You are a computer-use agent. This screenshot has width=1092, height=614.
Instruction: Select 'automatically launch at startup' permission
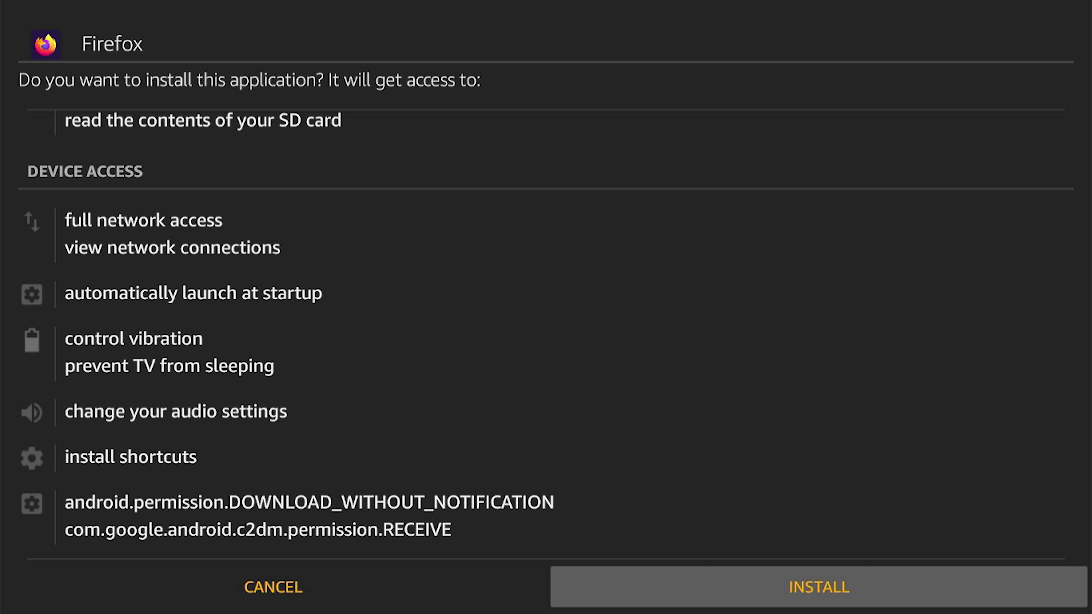tap(193, 293)
